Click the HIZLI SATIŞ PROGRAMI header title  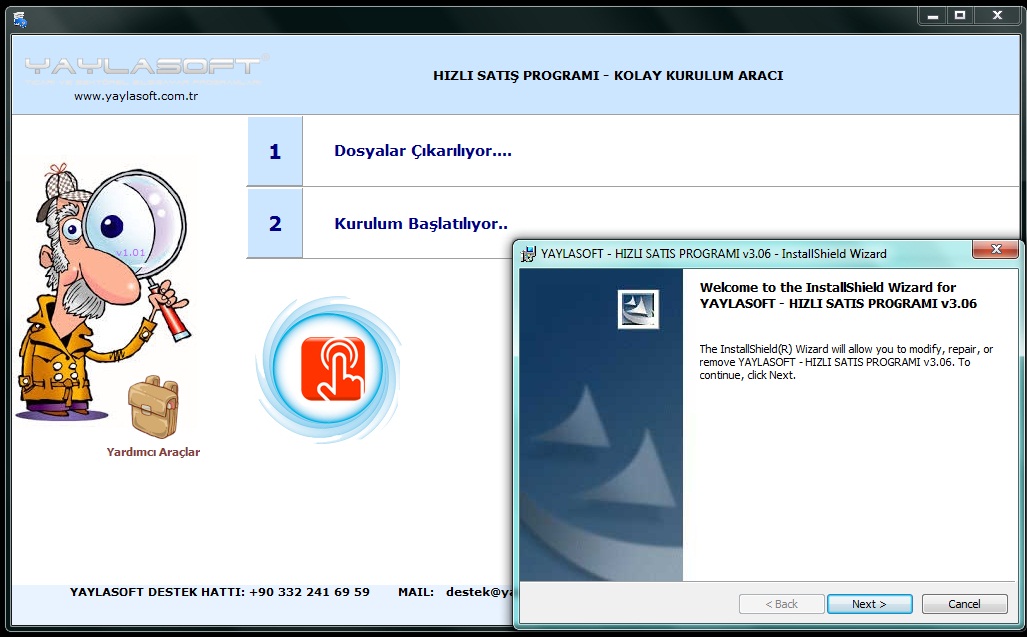point(608,75)
